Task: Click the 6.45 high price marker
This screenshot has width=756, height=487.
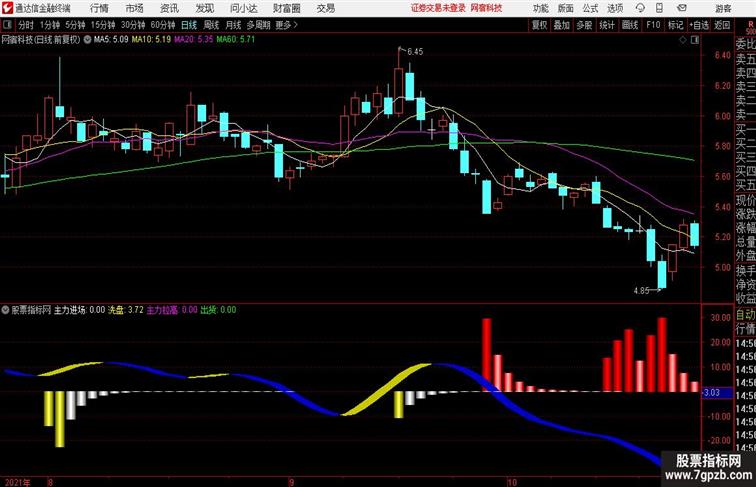Action: pos(415,52)
